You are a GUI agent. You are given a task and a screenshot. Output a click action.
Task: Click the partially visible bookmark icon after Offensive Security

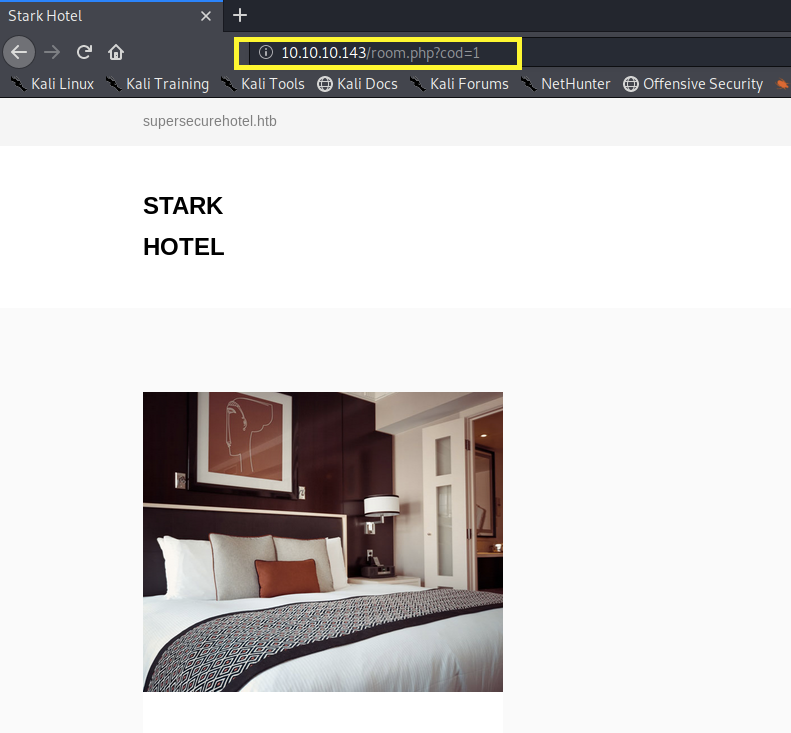point(782,84)
